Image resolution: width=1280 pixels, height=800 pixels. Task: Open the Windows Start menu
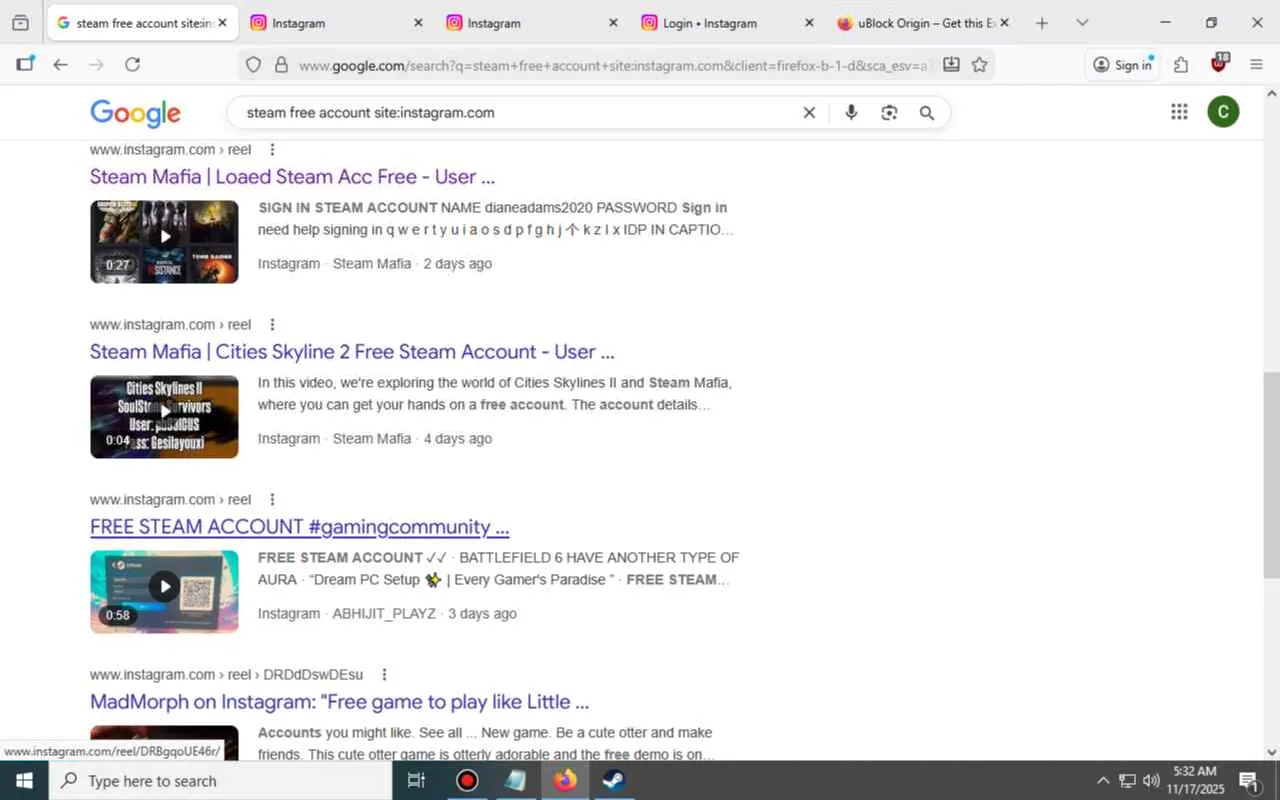[24, 781]
